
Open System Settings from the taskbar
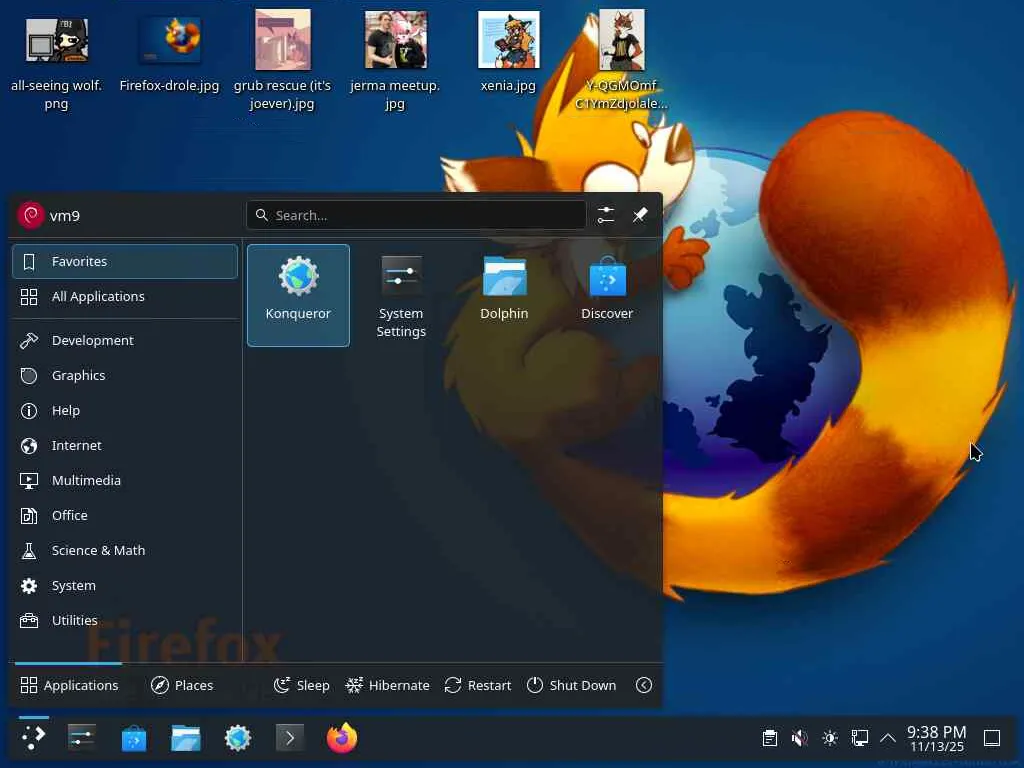tap(82, 738)
